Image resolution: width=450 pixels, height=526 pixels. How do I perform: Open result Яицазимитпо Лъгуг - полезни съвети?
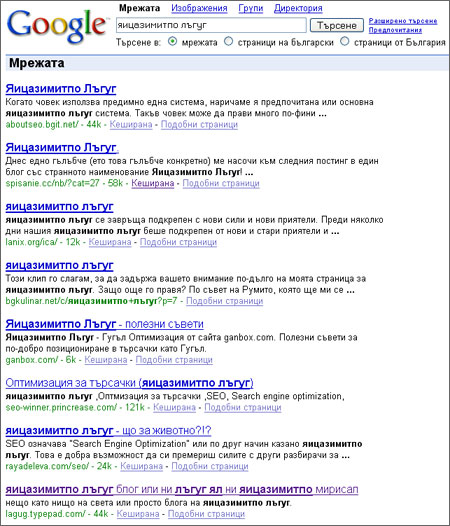(x=104, y=324)
